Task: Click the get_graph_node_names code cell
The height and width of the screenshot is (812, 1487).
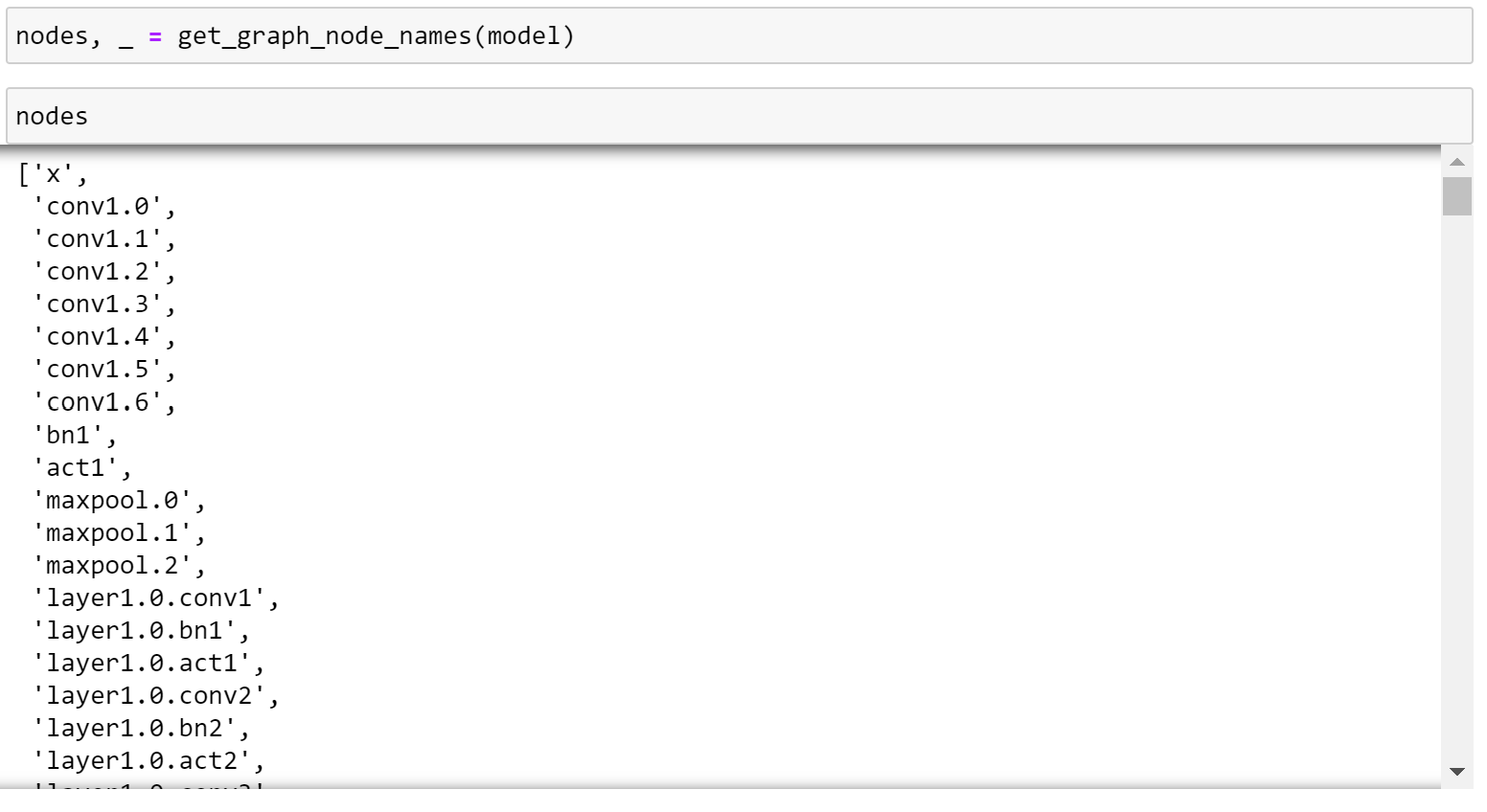Action: coord(739,36)
